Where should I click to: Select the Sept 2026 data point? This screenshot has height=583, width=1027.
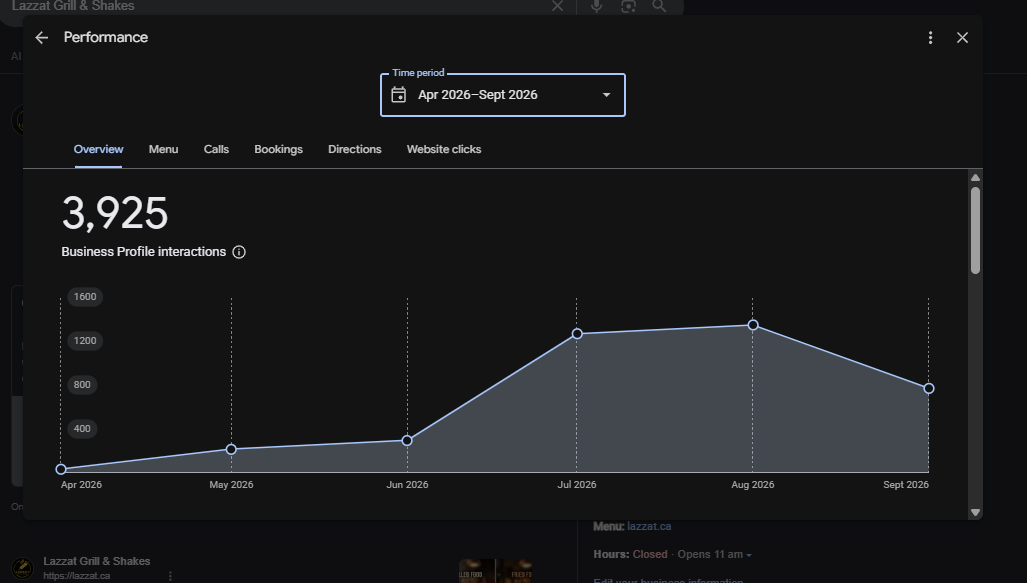coord(929,388)
